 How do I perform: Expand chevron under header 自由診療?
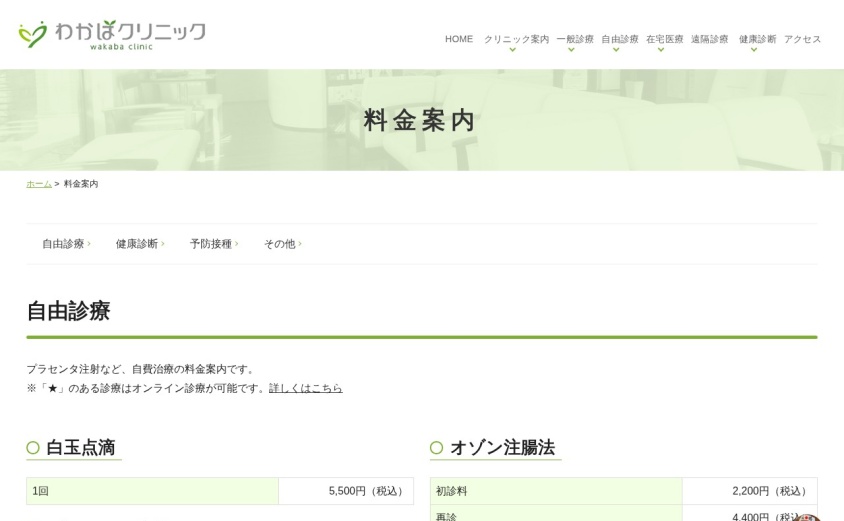click(x=616, y=50)
